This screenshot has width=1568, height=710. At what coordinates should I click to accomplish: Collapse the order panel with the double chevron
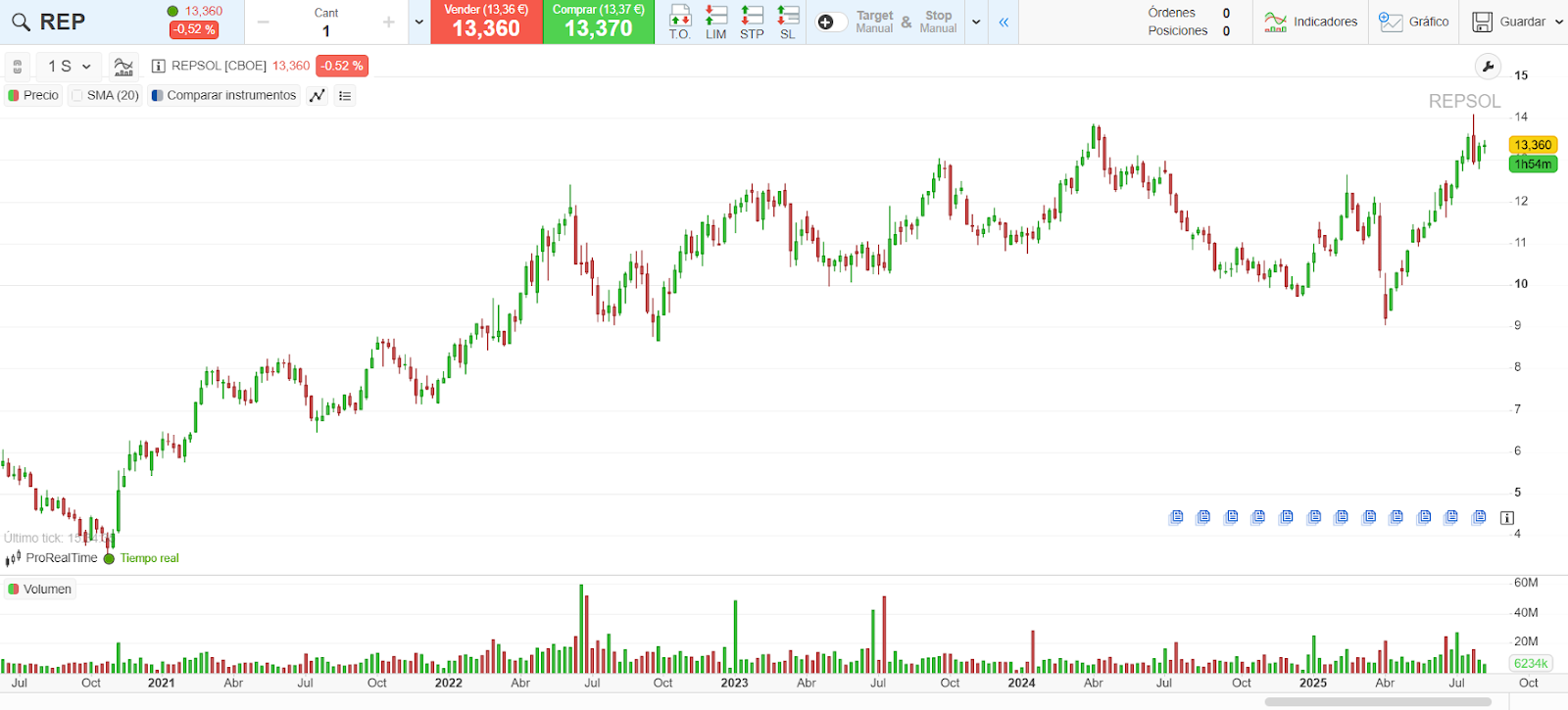(x=1004, y=22)
